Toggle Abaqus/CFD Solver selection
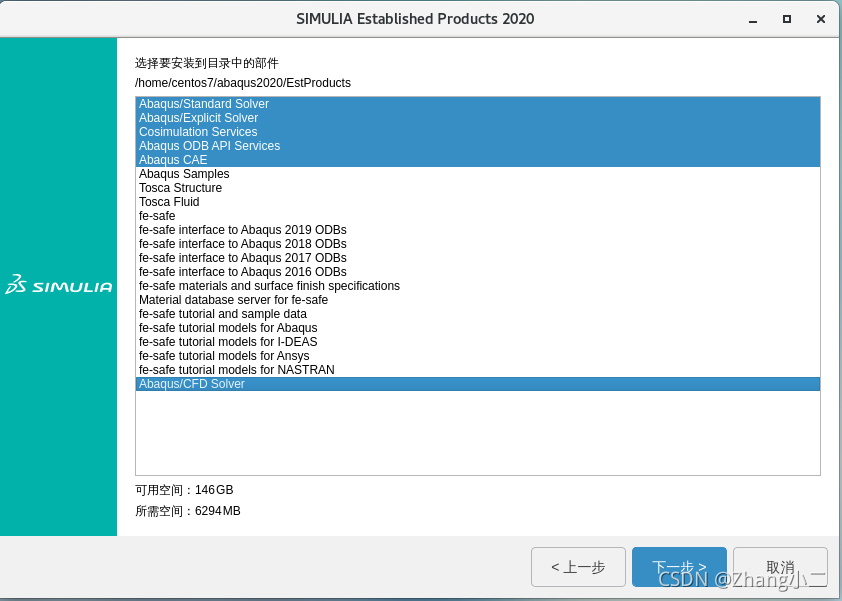 click(x=192, y=384)
